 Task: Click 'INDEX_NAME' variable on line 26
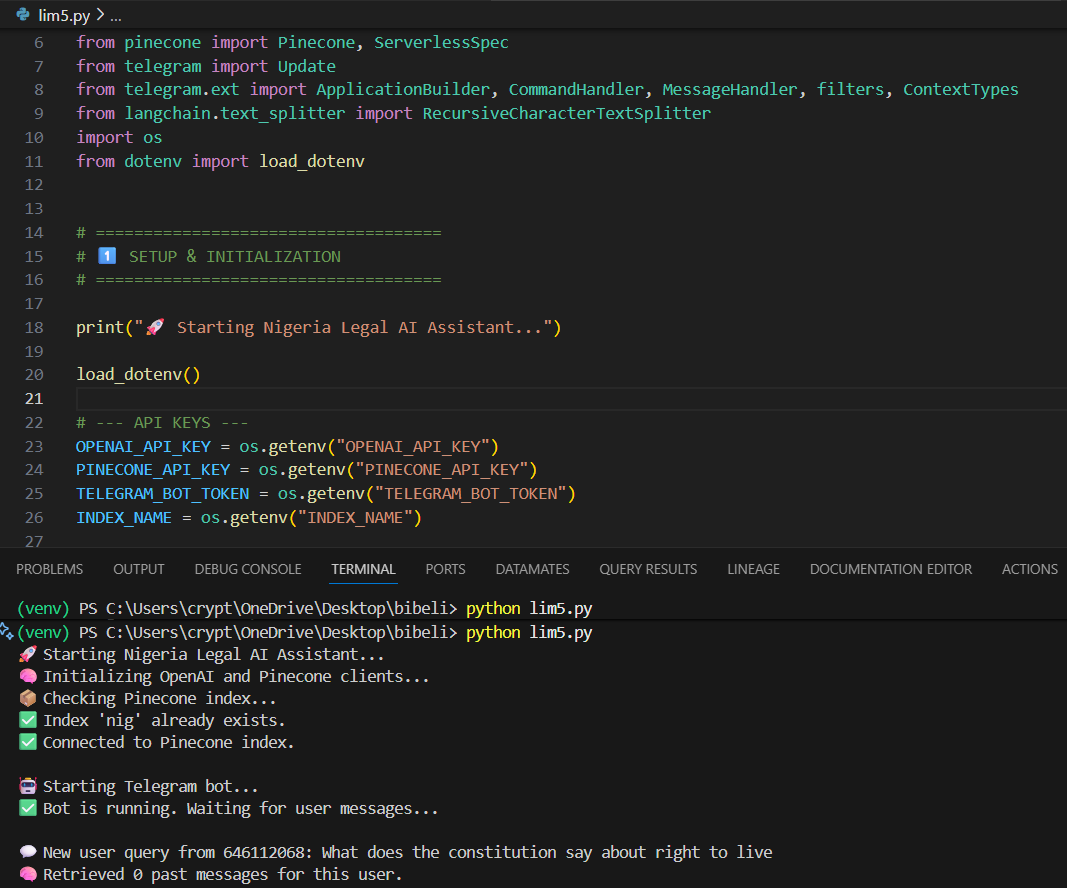click(124, 517)
